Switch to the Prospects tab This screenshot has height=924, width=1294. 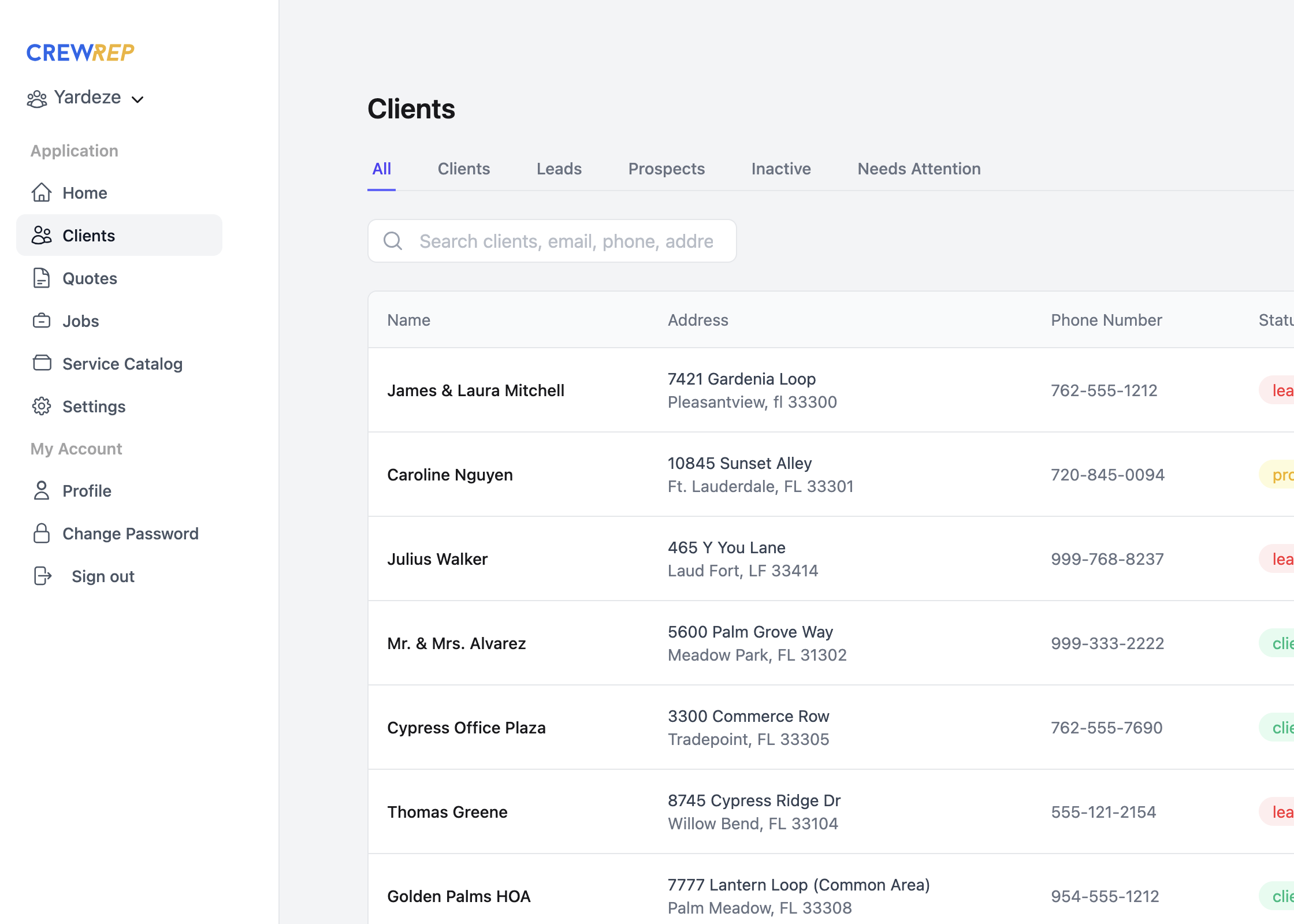pyautogui.click(x=666, y=169)
